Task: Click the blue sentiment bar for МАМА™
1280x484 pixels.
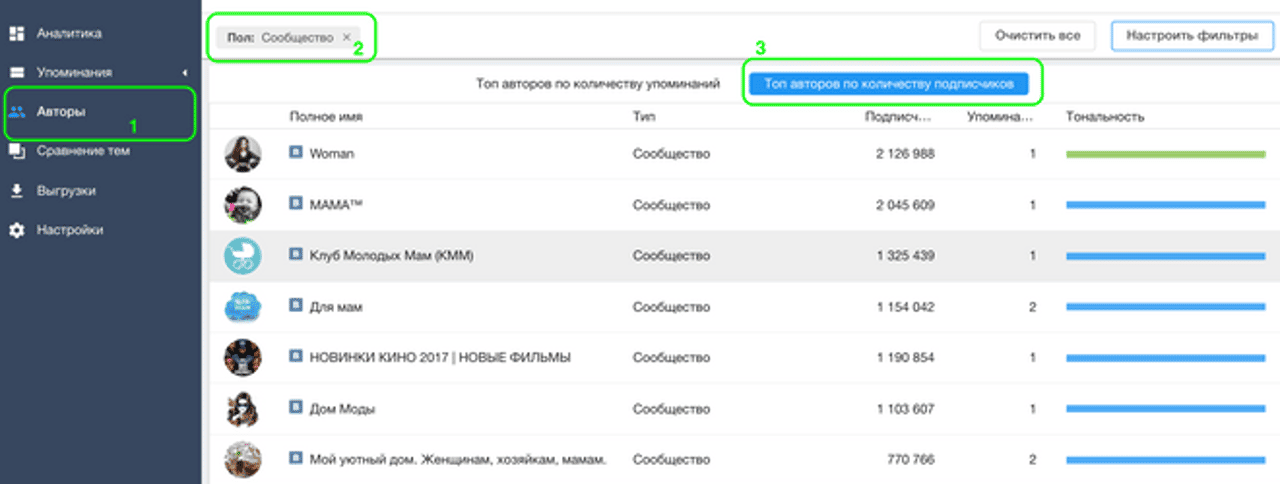Action: pyautogui.click(x=1166, y=204)
